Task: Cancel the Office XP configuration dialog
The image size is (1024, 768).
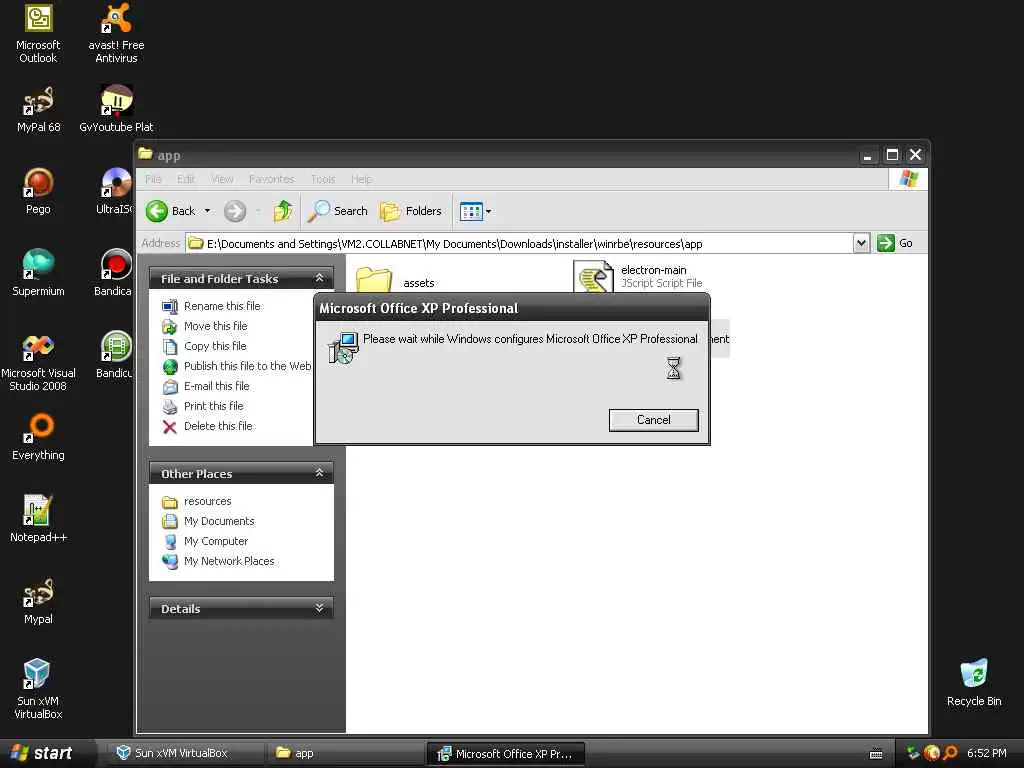Action: [x=654, y=420]
